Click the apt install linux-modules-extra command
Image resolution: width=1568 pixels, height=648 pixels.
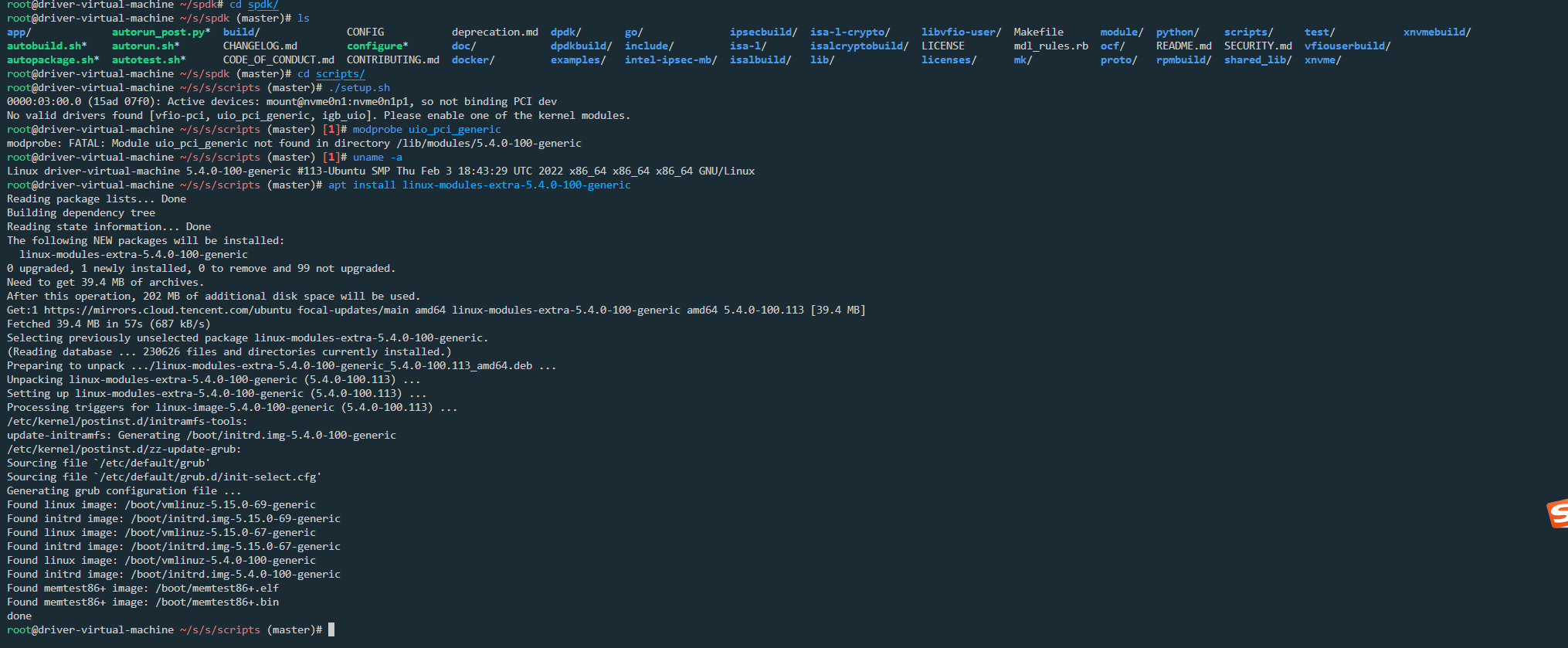(480, 185)
